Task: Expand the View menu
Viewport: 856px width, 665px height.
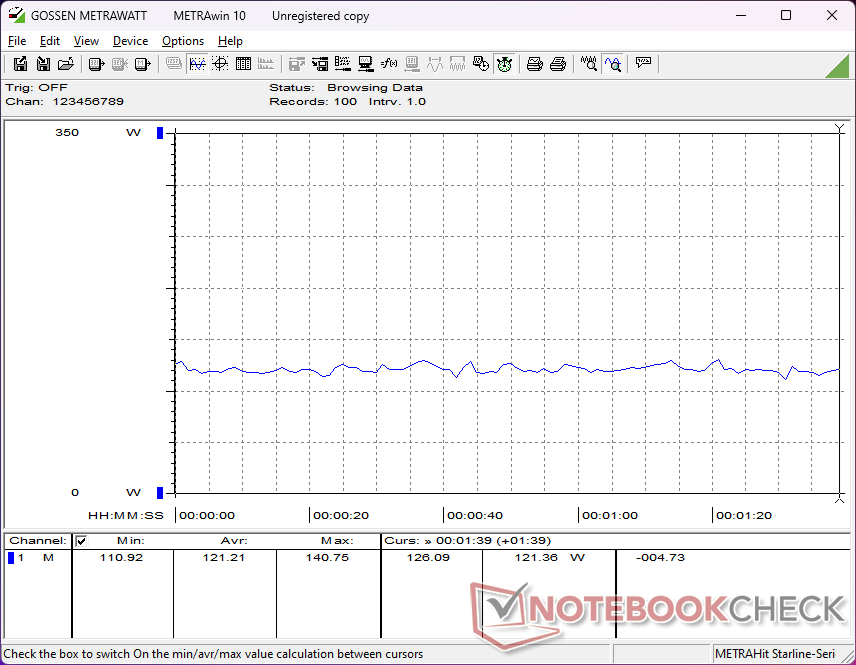Action: click(x=86, y=41)
